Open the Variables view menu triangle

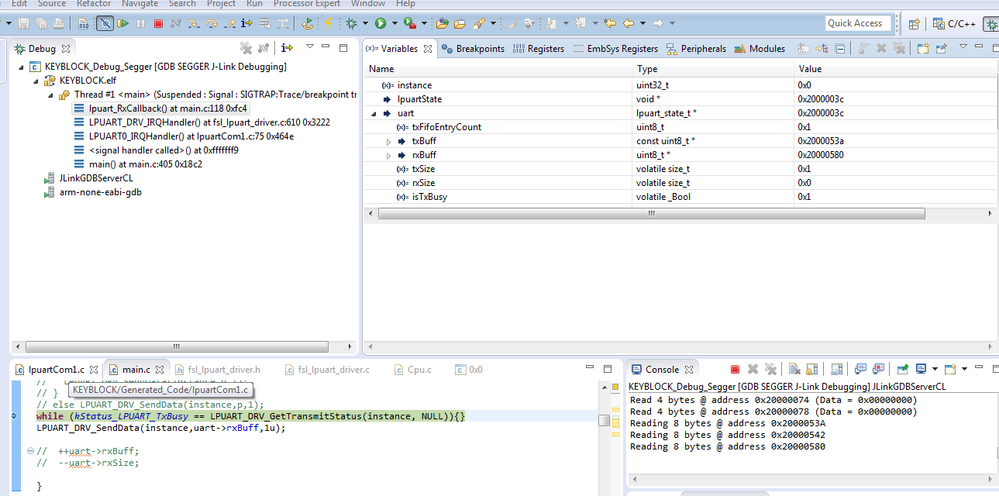click(x=963, y=46)
